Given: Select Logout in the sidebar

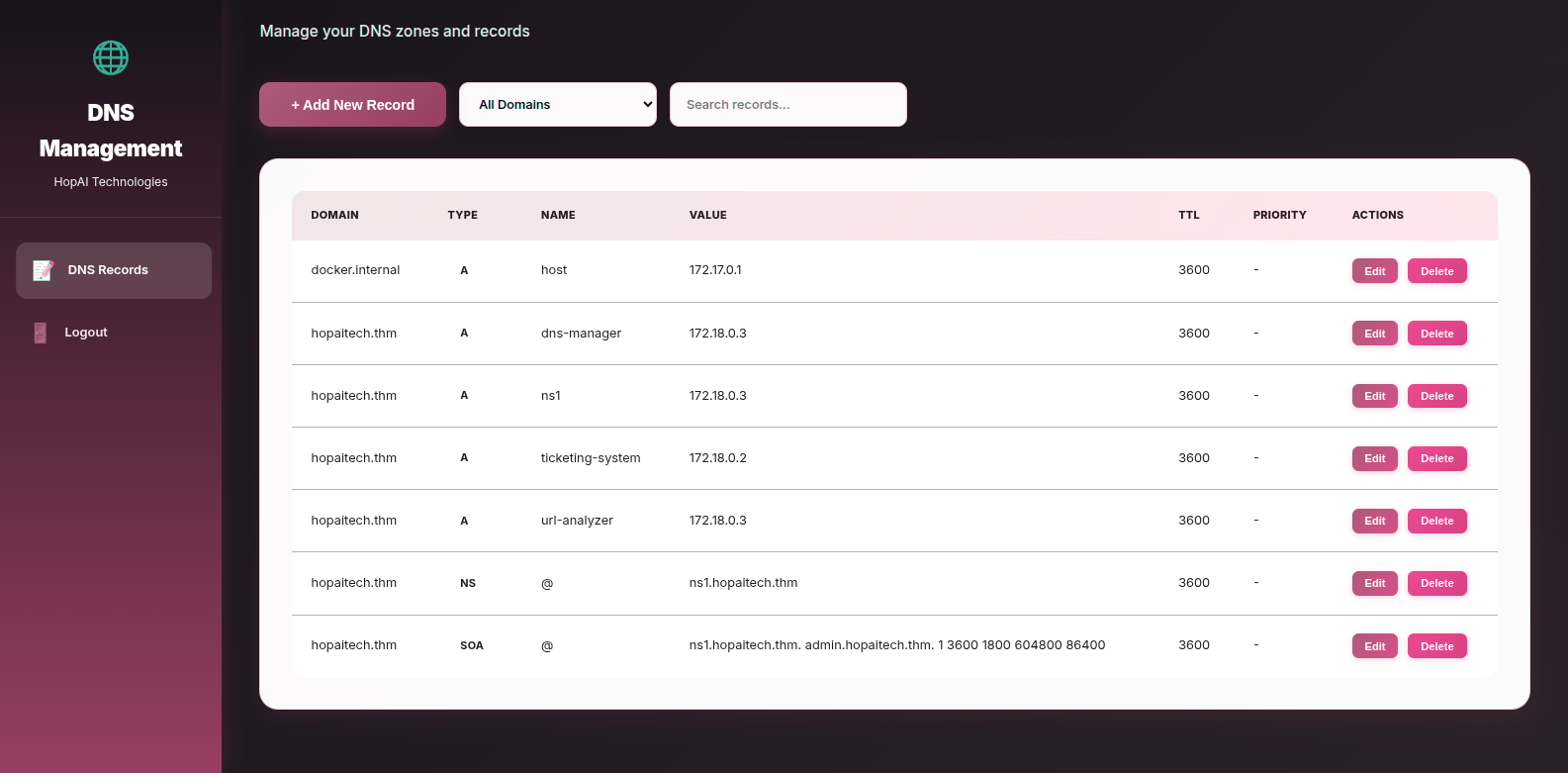Looking at the screenshot, I should point(86,333).
